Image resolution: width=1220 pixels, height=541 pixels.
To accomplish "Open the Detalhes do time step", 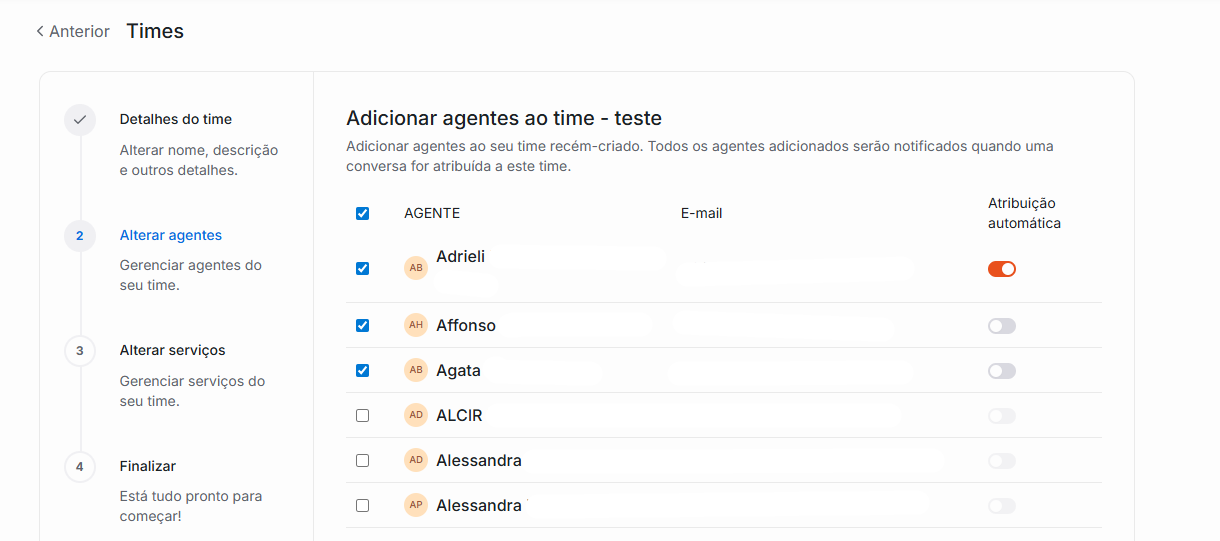I will point(176,119).
